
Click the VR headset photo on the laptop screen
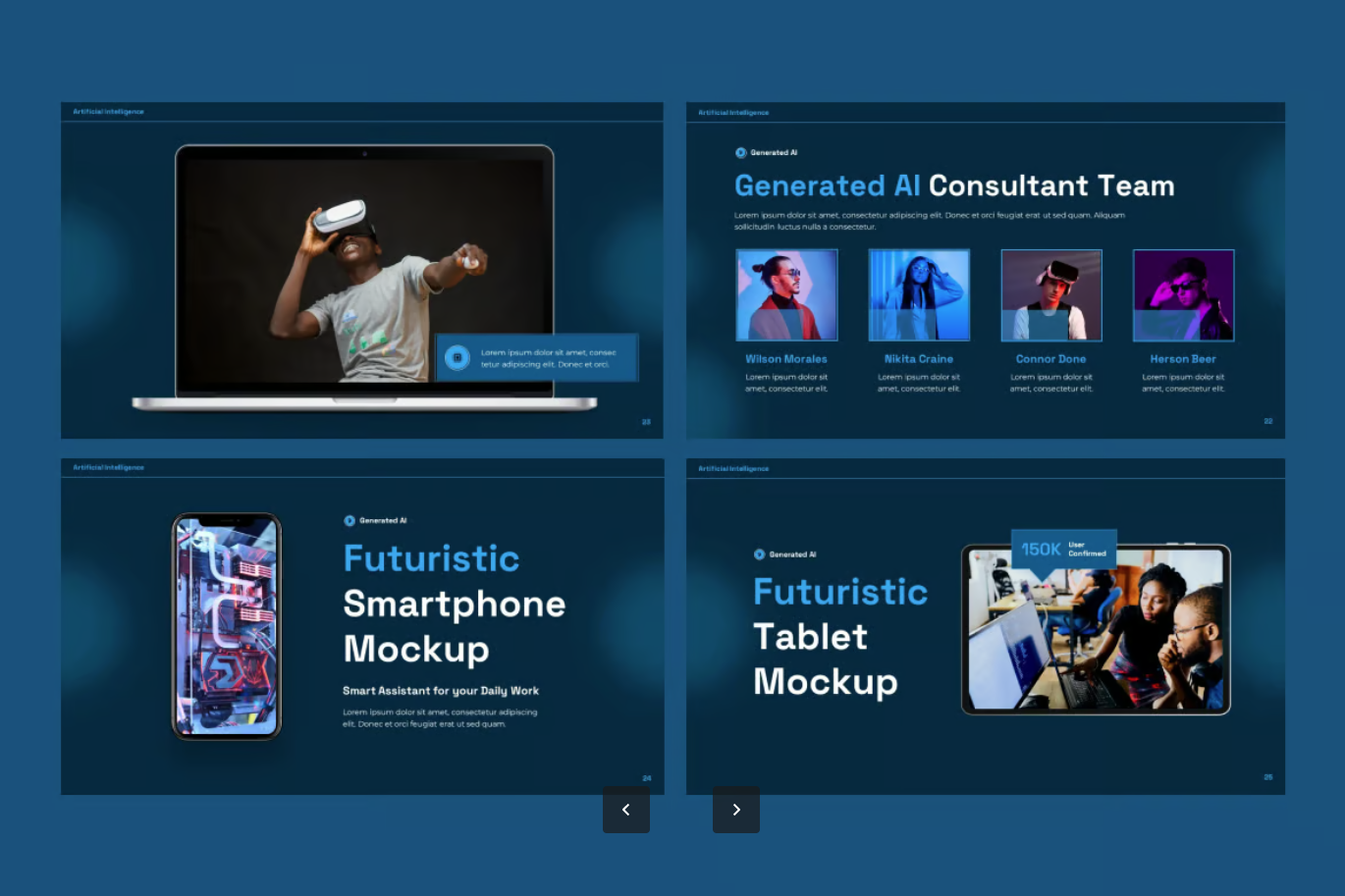click(x=364, y=271)
